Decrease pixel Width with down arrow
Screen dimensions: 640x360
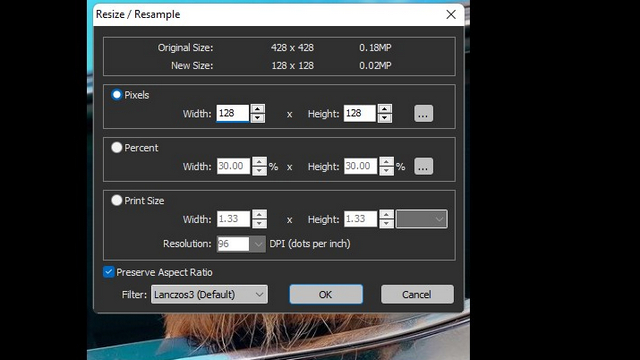coord(258,118)
